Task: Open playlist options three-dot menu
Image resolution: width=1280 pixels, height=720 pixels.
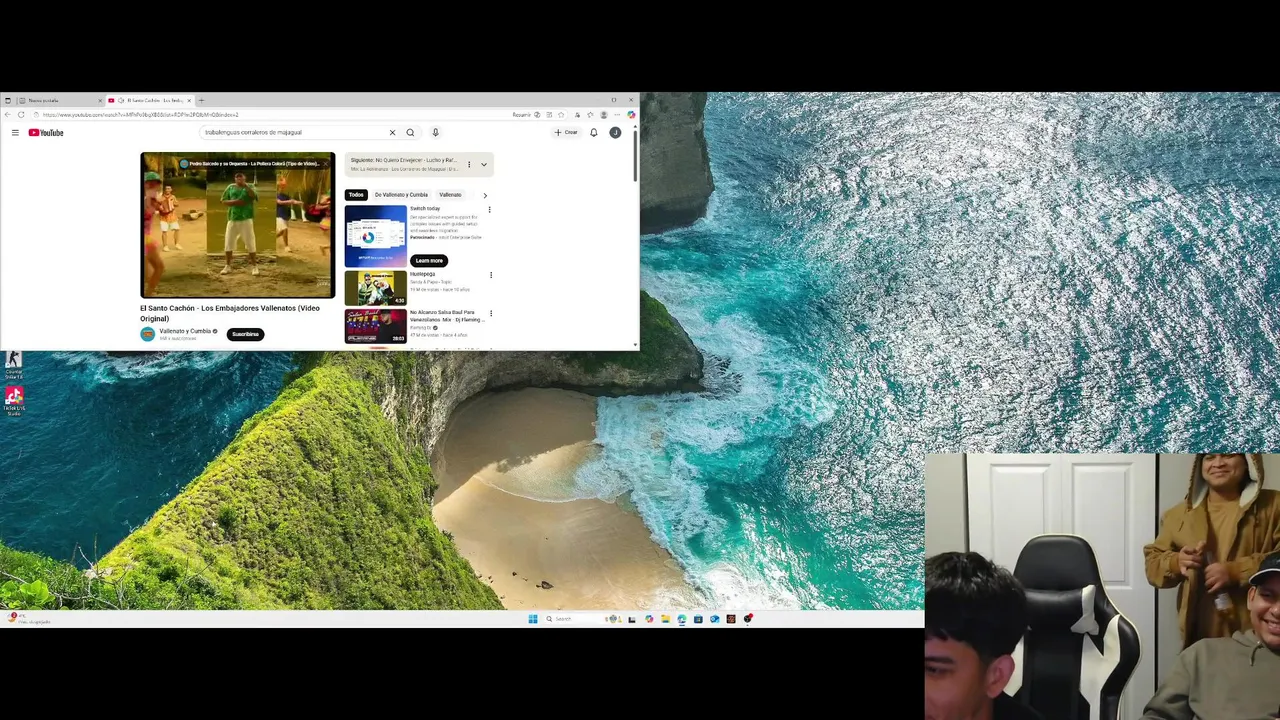Action: [x=469, y=165]
